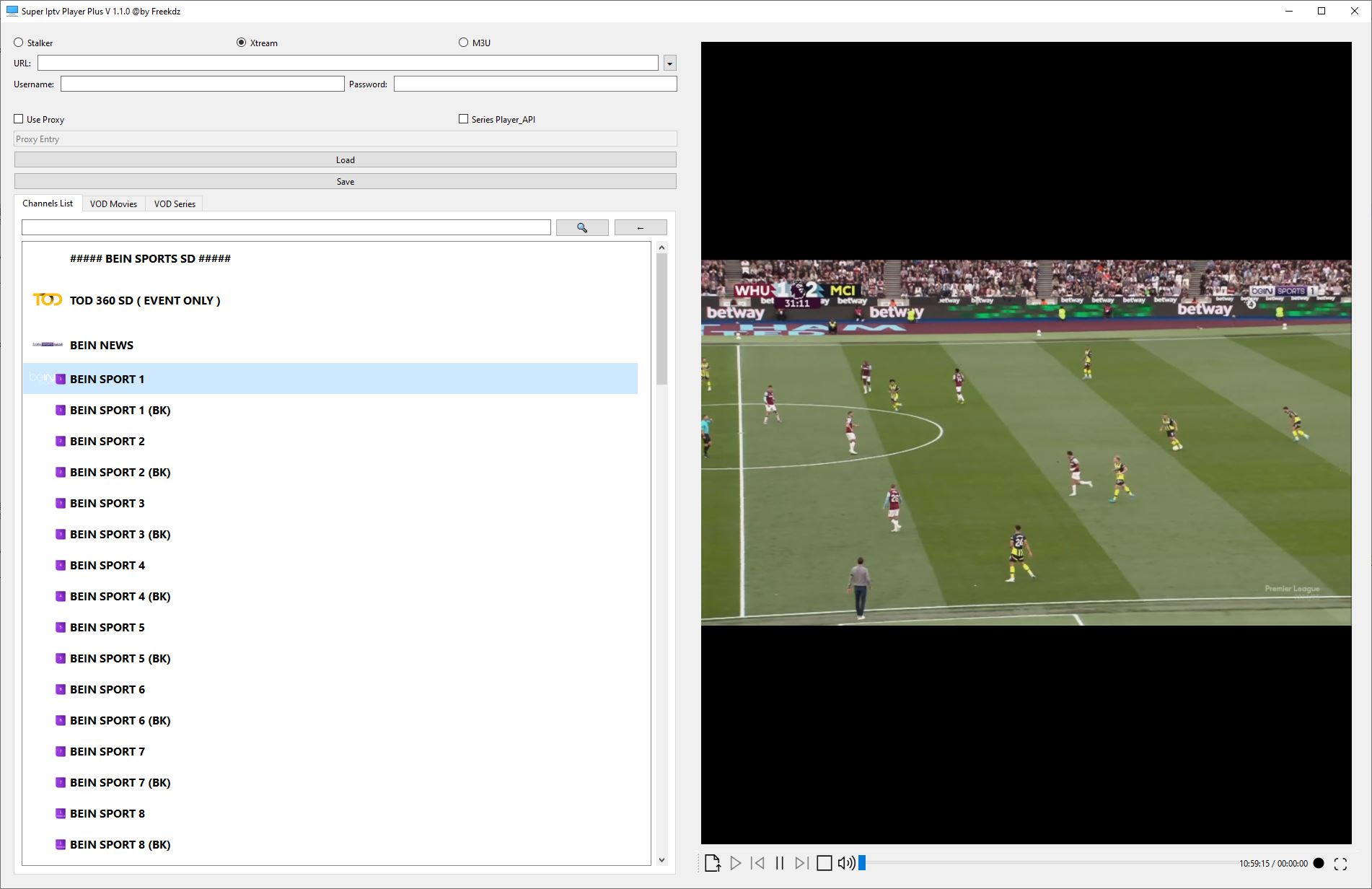Select the 'BEIN SPORT 8' channel text
The image size is (1372, 889).
[x=107, y=813]
